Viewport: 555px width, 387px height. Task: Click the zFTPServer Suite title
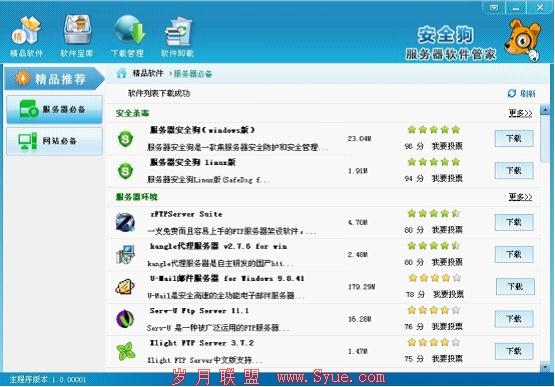coord(186,214)
